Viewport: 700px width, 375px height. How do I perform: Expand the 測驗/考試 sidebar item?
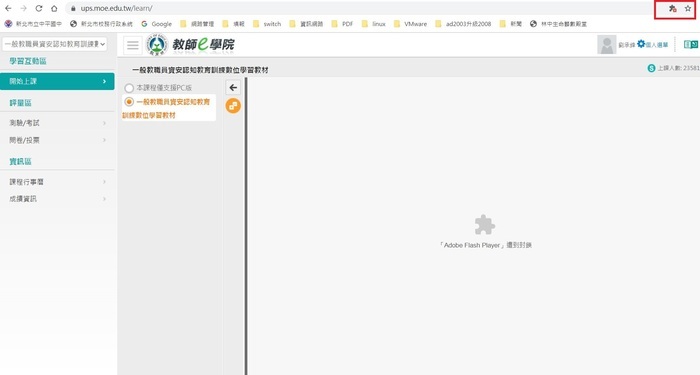(57, 123)
